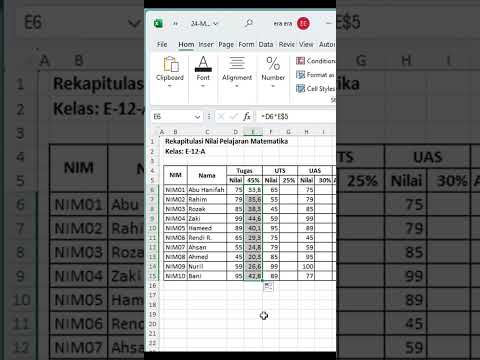Click the cell 'NIM02'

175,199
